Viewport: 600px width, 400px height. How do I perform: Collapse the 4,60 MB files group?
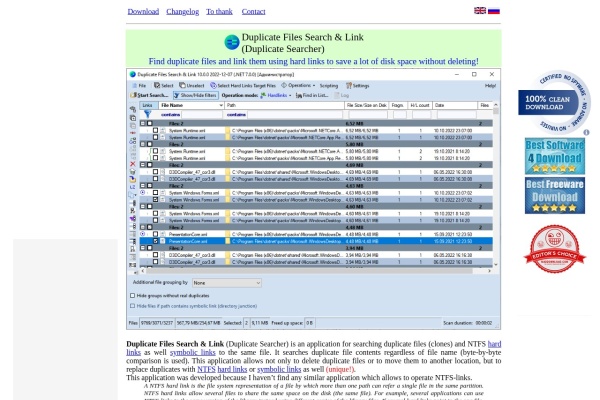point(143,206)
